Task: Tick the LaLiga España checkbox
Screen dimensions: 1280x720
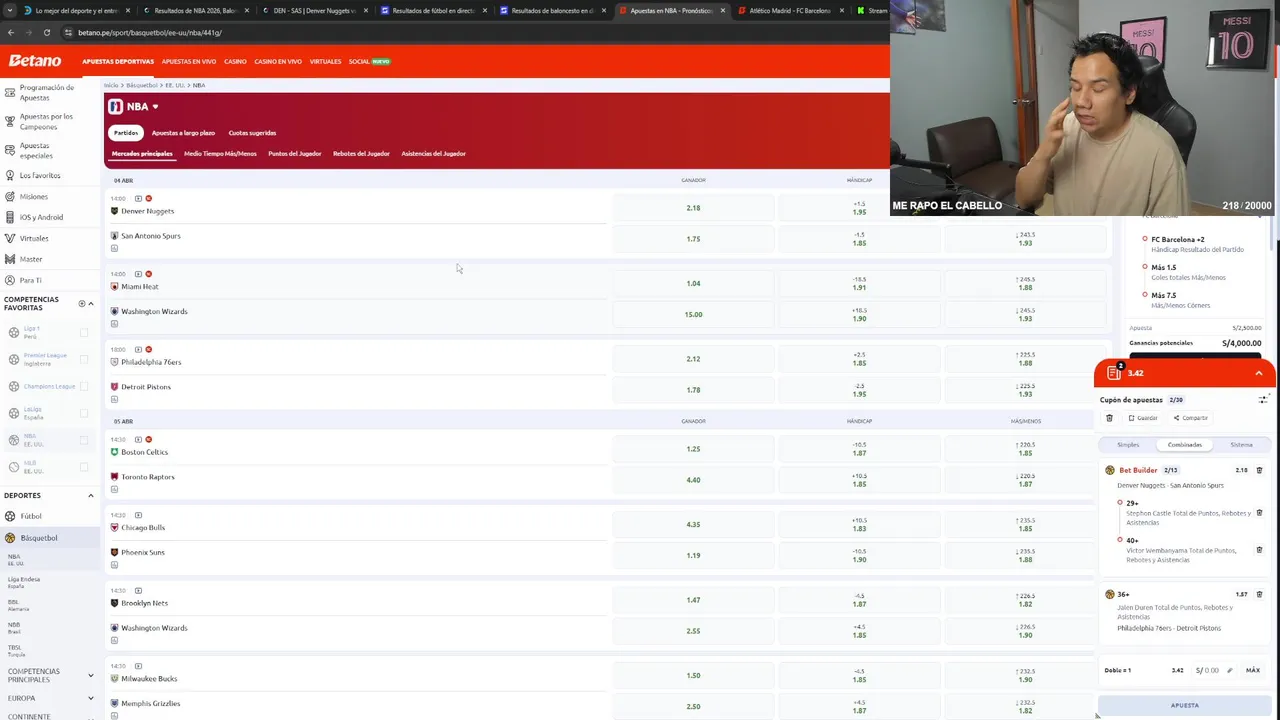Action: coord(84,413)
